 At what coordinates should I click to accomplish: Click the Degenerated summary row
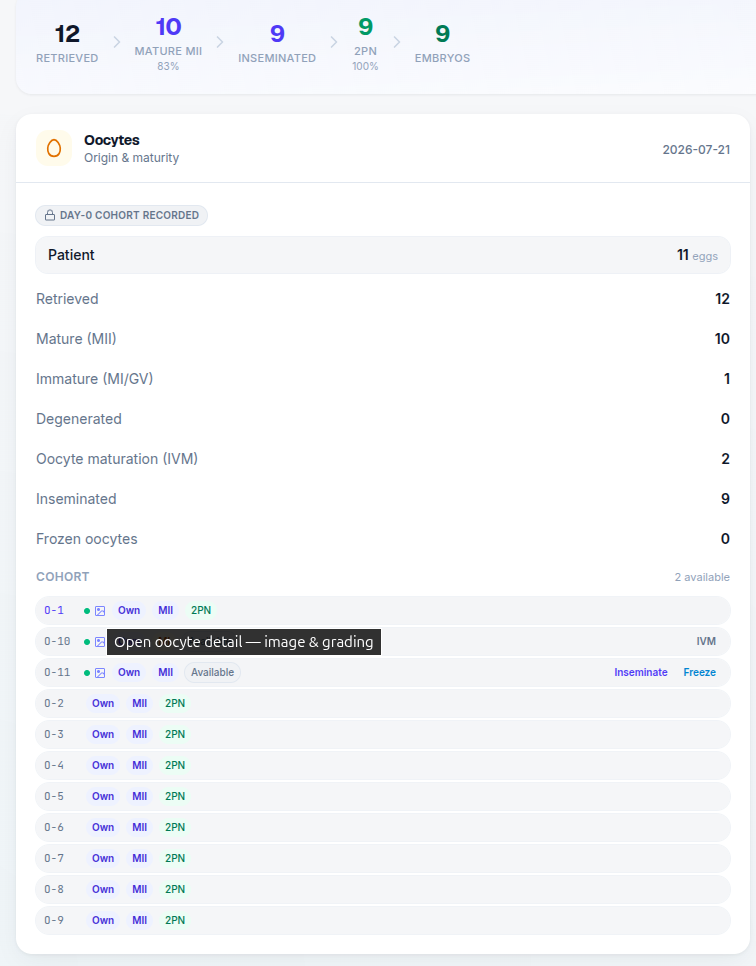[383, 419]
